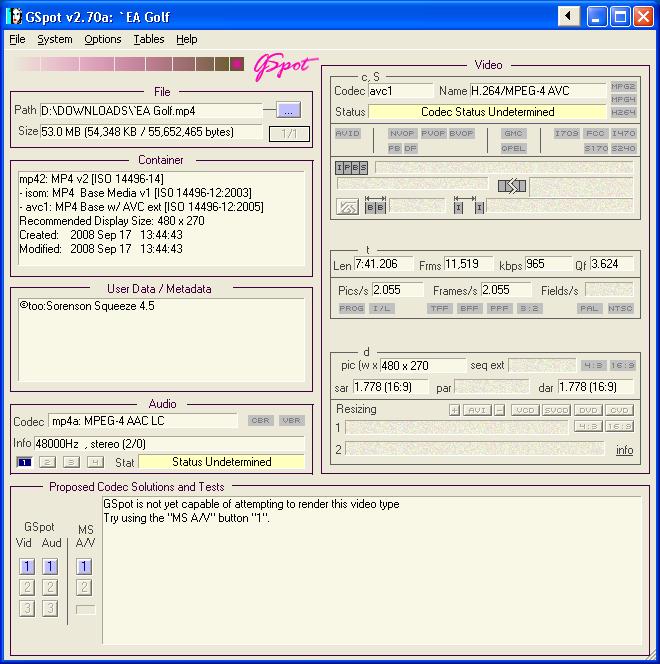
Task: Click the plus button in Resizing row
Action: [455, 410]
